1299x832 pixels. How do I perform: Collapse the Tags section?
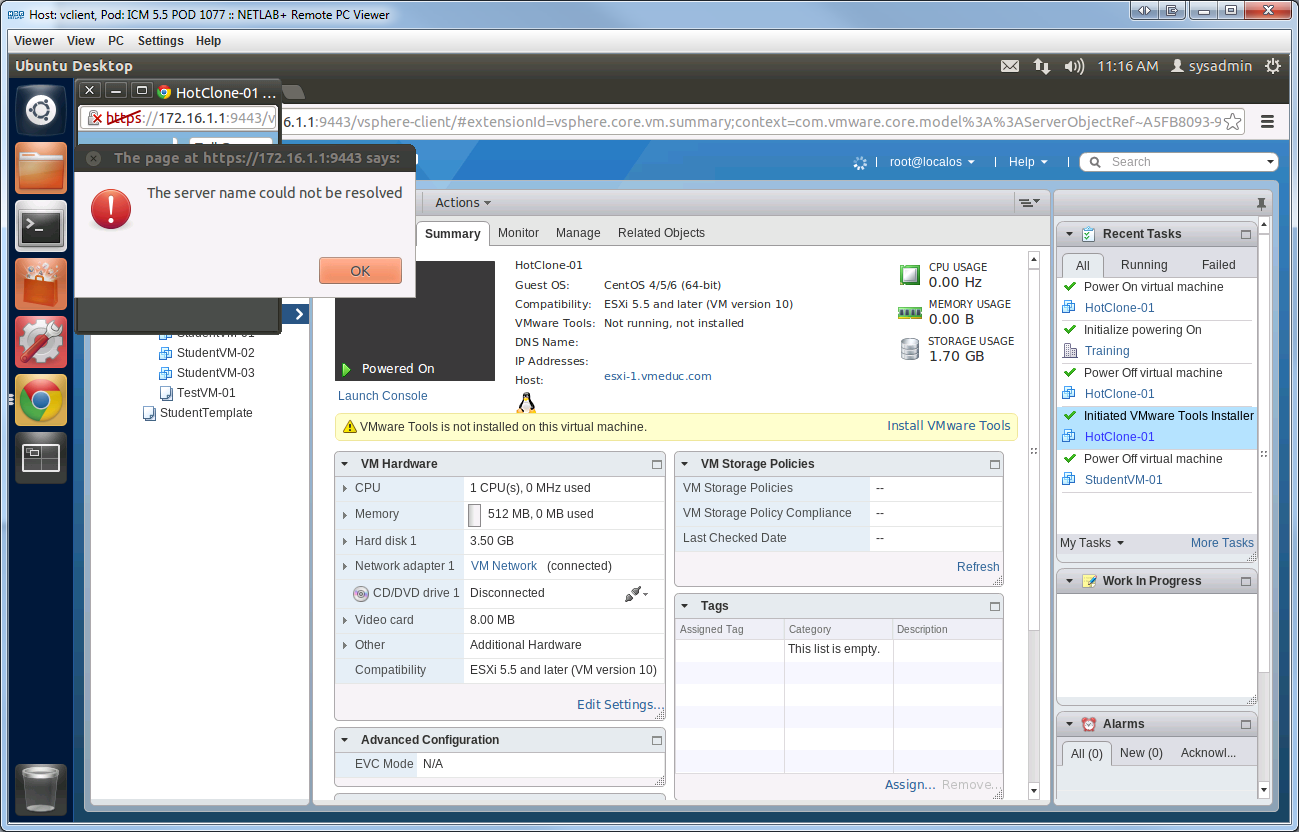pyautogui.click(x=685, y=606)
